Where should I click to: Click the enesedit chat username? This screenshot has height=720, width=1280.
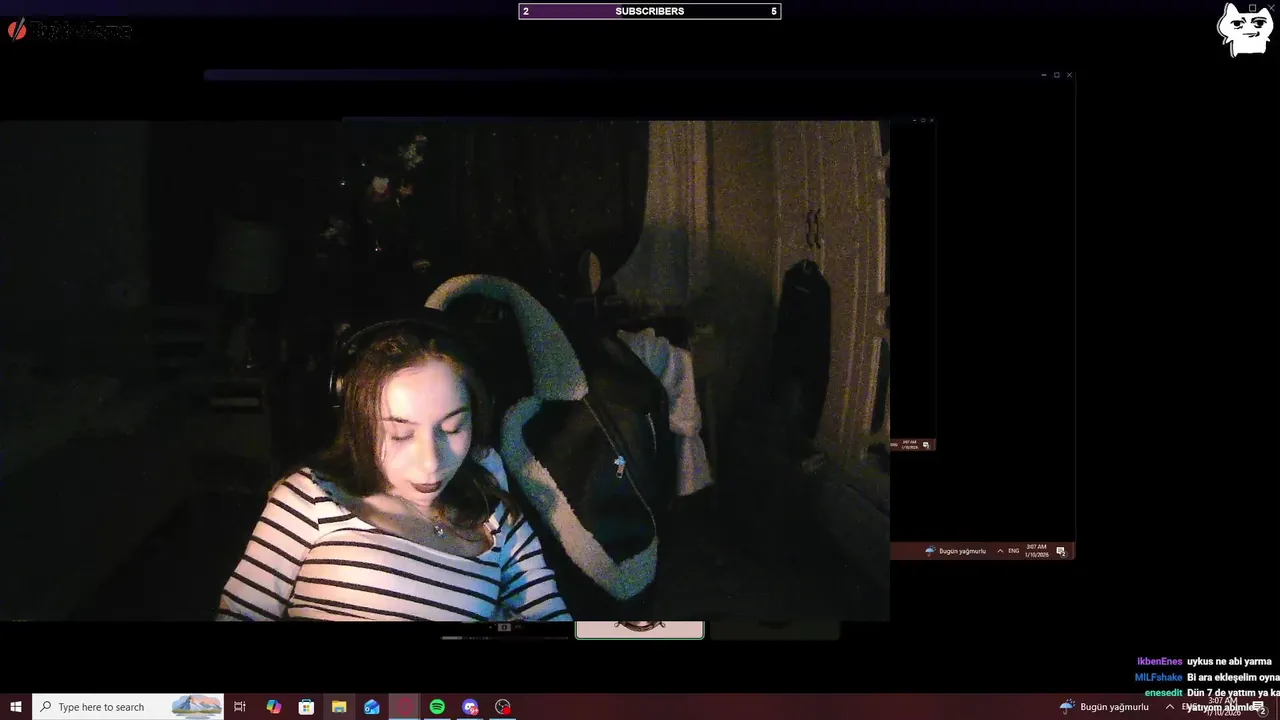(1163, 692)
